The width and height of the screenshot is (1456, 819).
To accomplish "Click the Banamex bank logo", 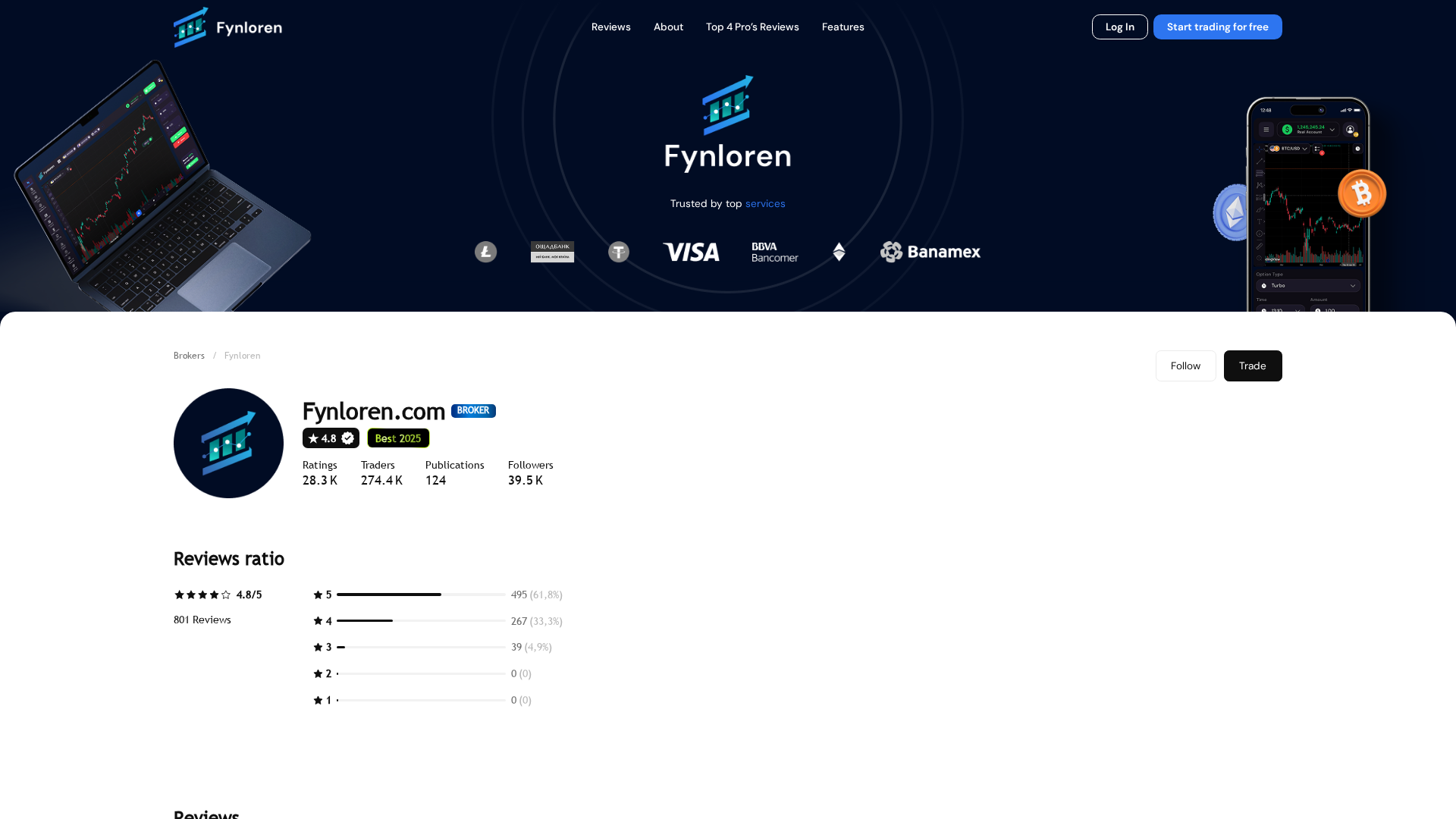I will [x=929, y=251].
